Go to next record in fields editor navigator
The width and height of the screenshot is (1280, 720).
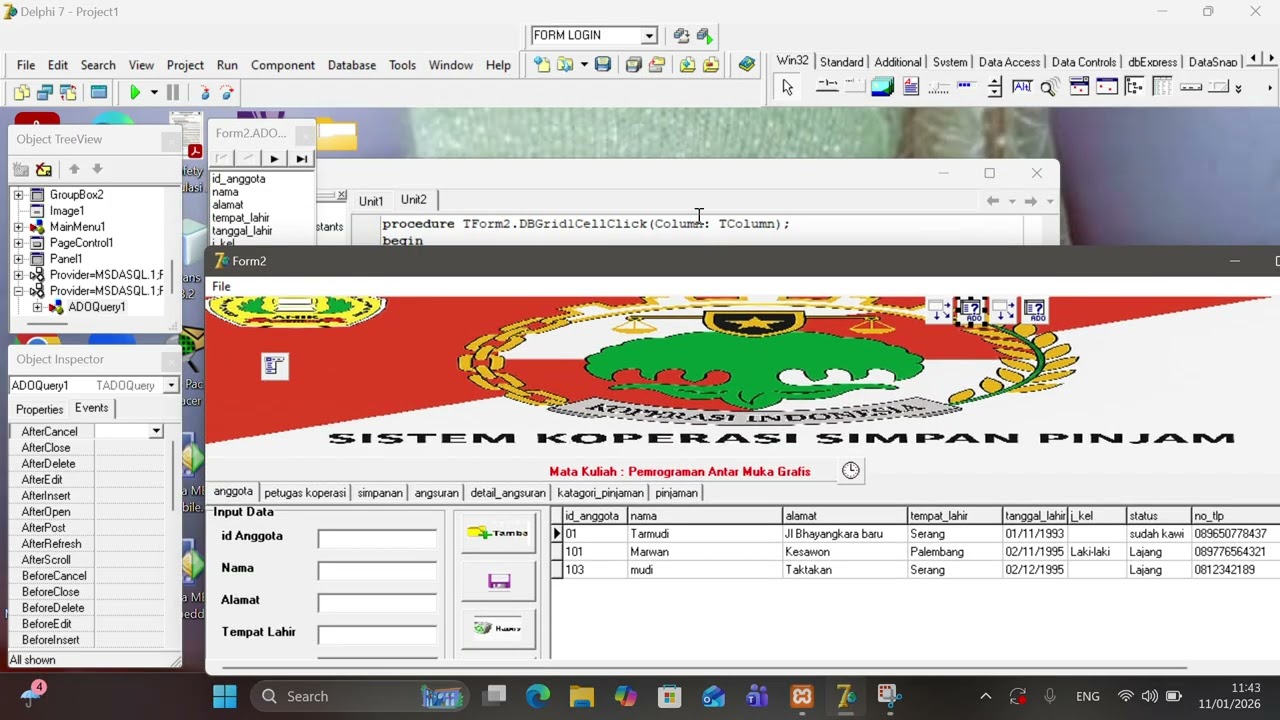click(274, 158)
